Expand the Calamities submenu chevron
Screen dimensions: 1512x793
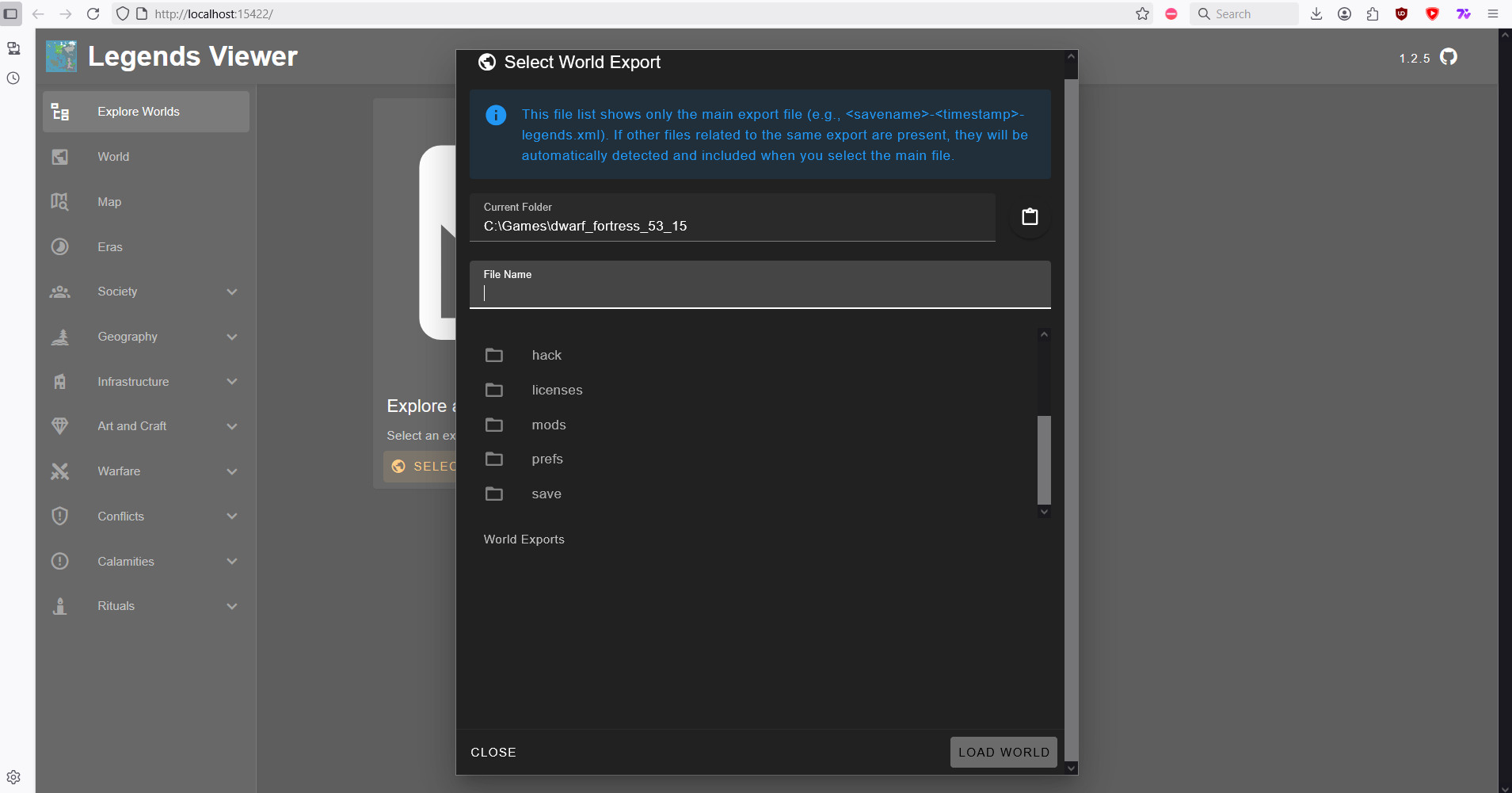point(232,562)
